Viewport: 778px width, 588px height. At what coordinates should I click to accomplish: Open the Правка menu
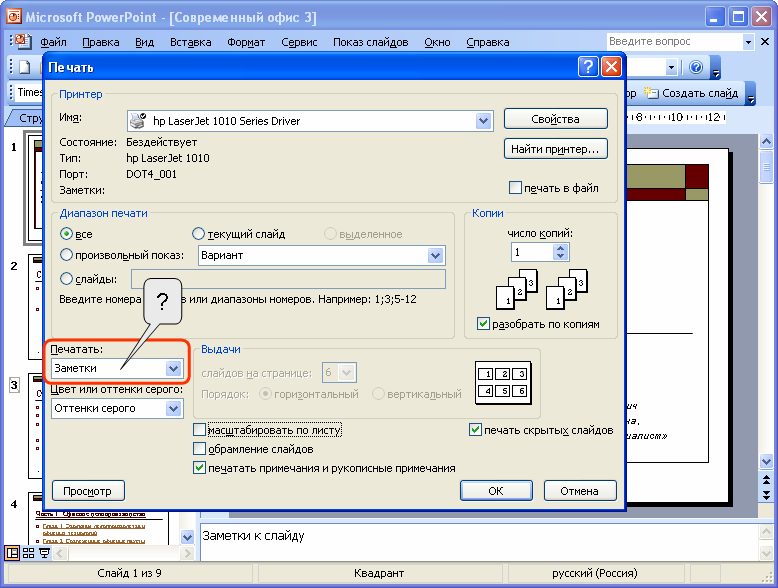tap(101, 42)
